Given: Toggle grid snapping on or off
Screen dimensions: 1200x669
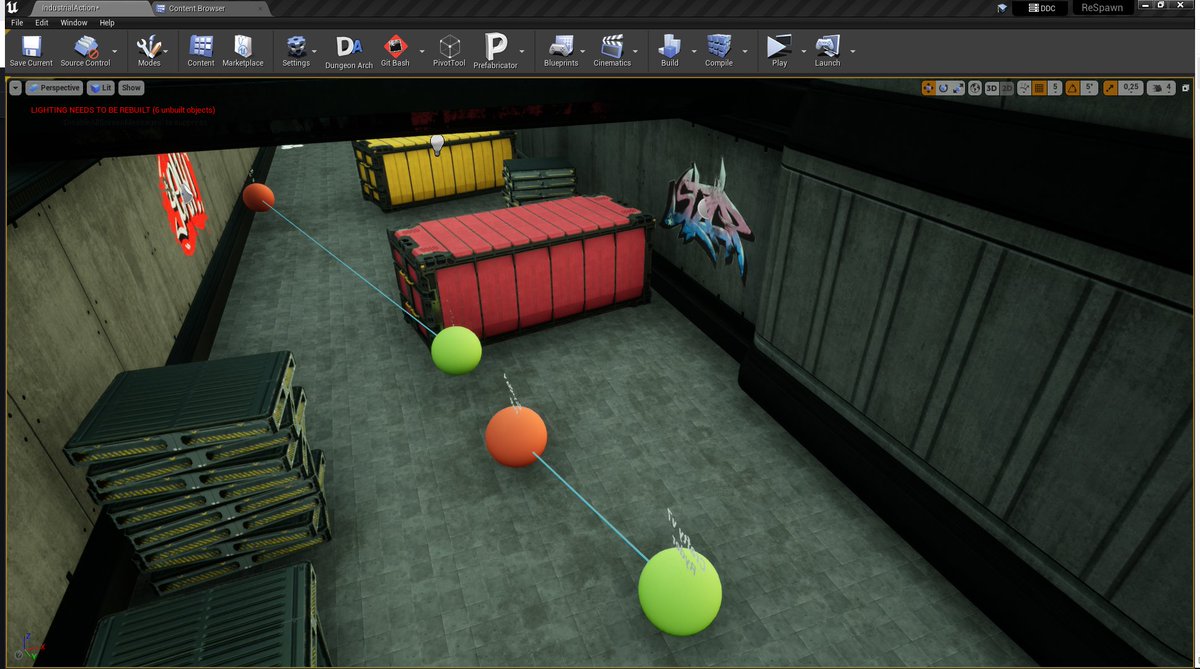Looking at the screenshot, I should (1039, 88).
